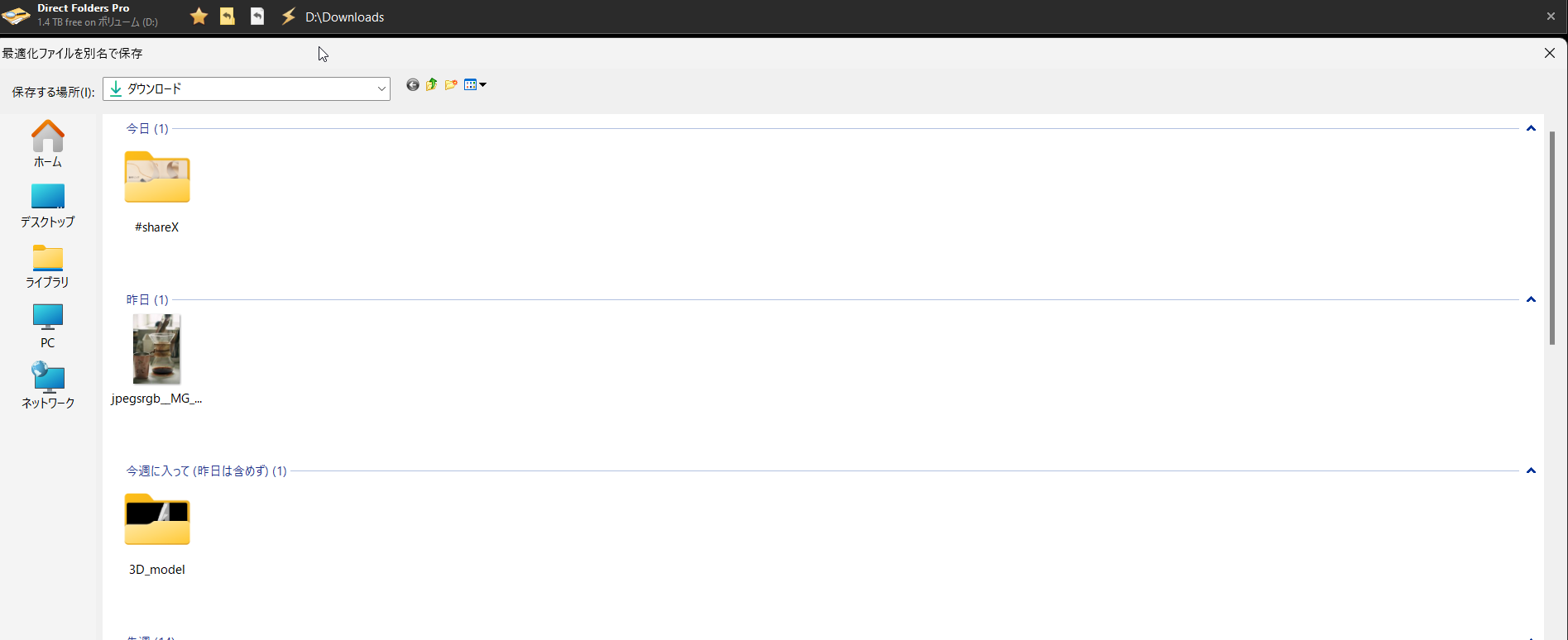Screen dimensions: 1568x640
Task: Click the vertical scrollbar thumb of file list
Action: coord(1552,237)
